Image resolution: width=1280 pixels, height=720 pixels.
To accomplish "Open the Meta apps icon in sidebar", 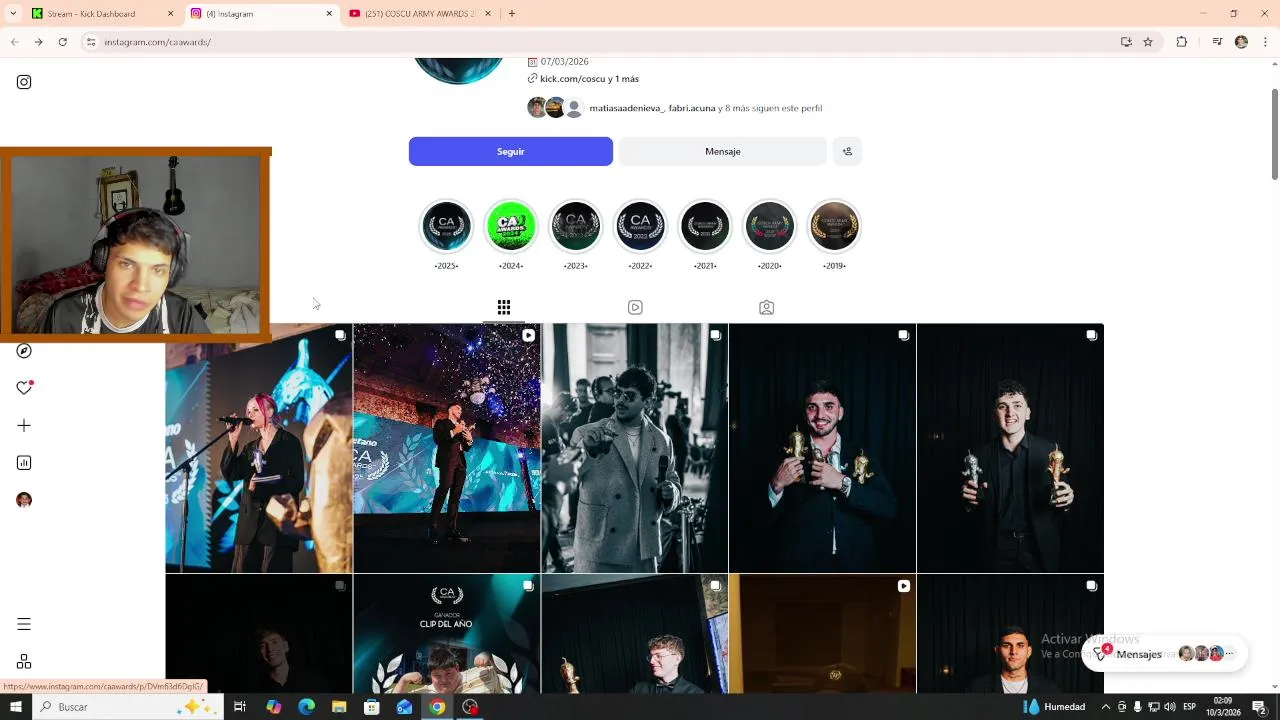I will tap(24, 662).
